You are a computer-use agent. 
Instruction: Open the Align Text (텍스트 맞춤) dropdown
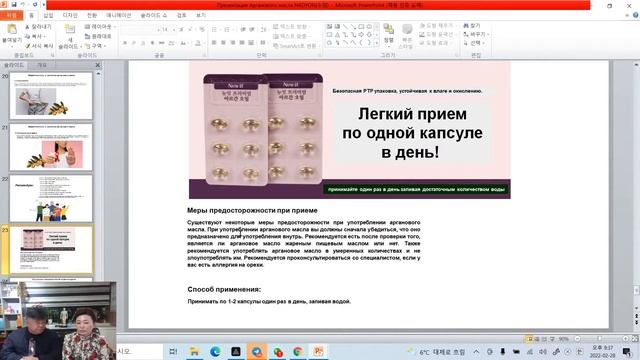pos(292,36)
